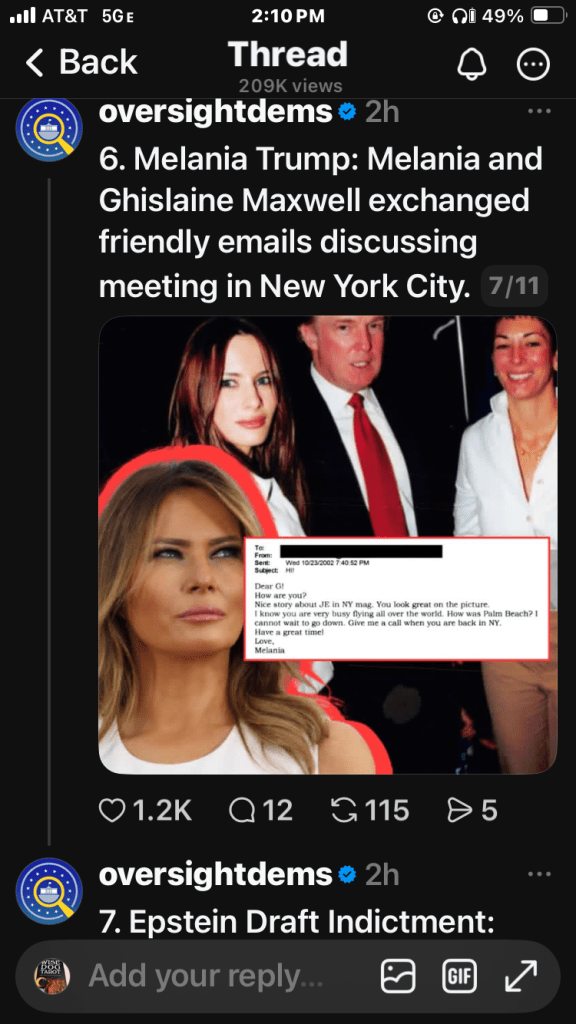The width and height of the screenshot is (576, 1024).
Task: Tap the 7/11 thread position badge
Action: tap(515, 286)
